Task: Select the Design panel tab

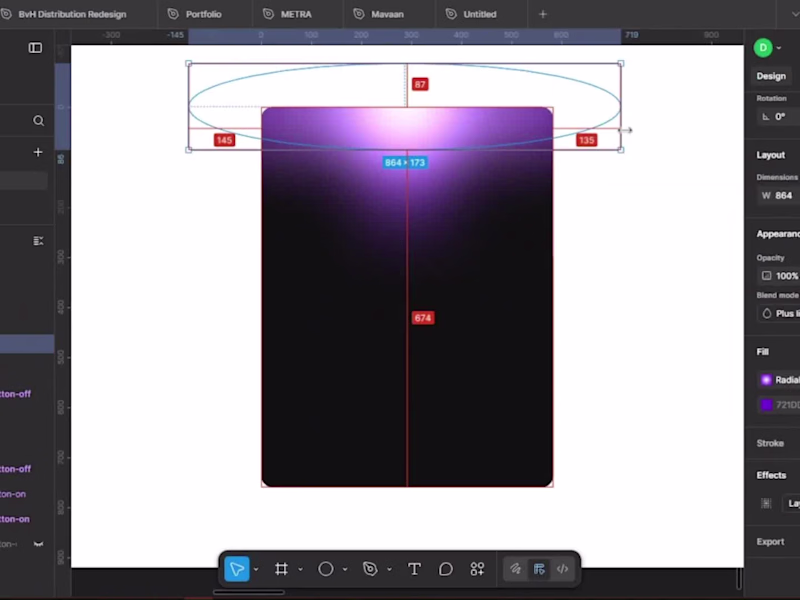Action: coord(771,76)
